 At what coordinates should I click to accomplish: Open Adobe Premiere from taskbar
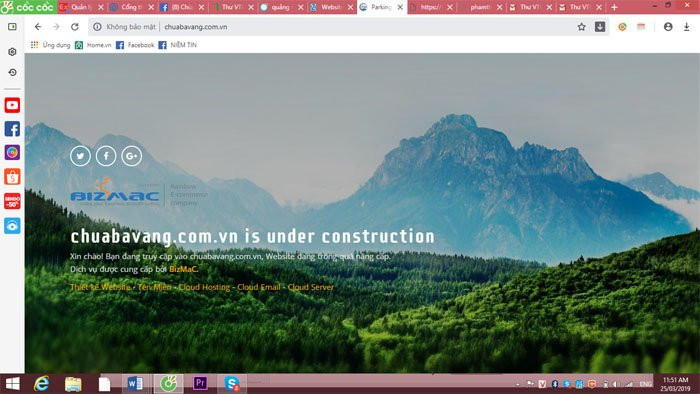(x=200, y=383)
